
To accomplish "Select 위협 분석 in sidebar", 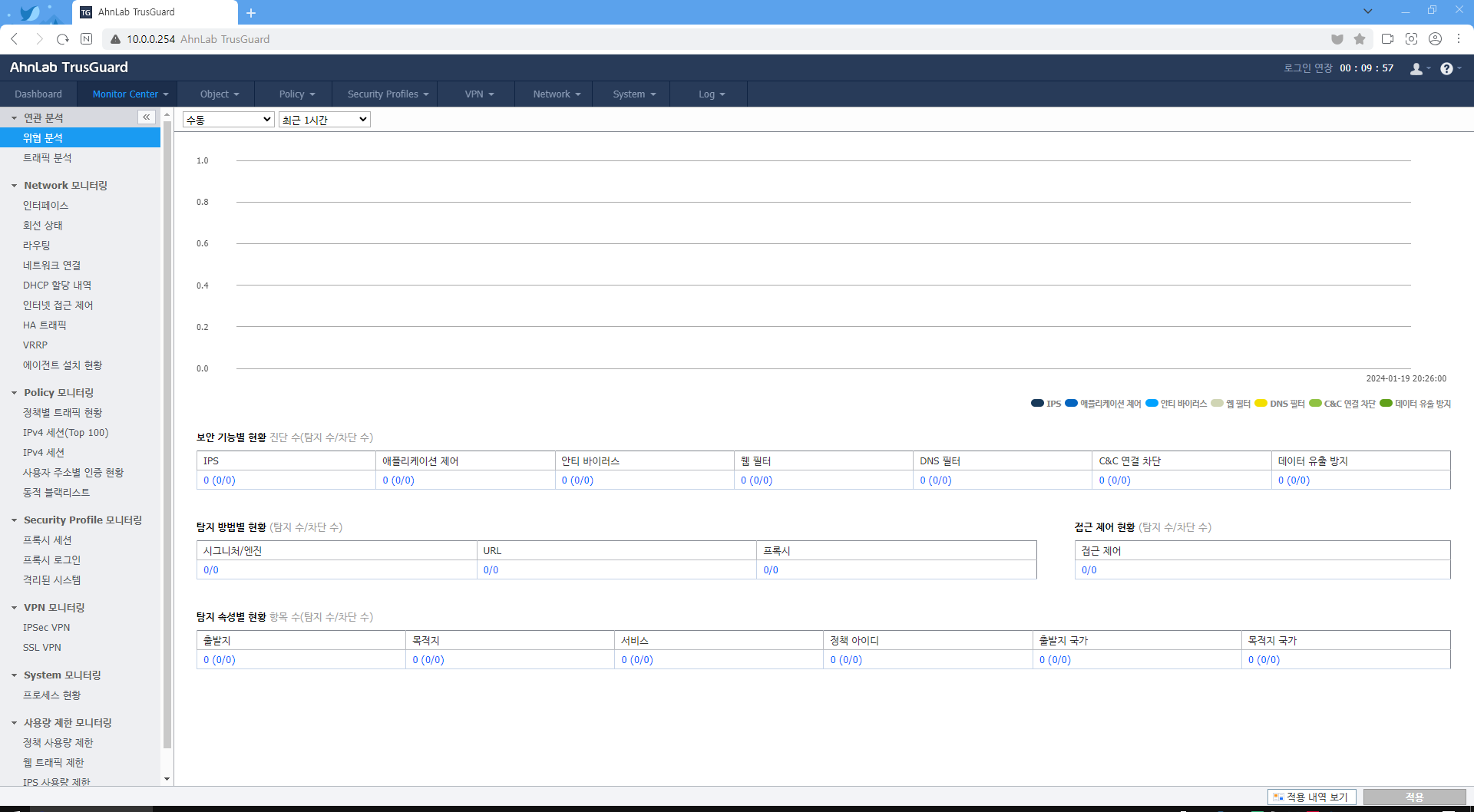I will tap(80, 138).
